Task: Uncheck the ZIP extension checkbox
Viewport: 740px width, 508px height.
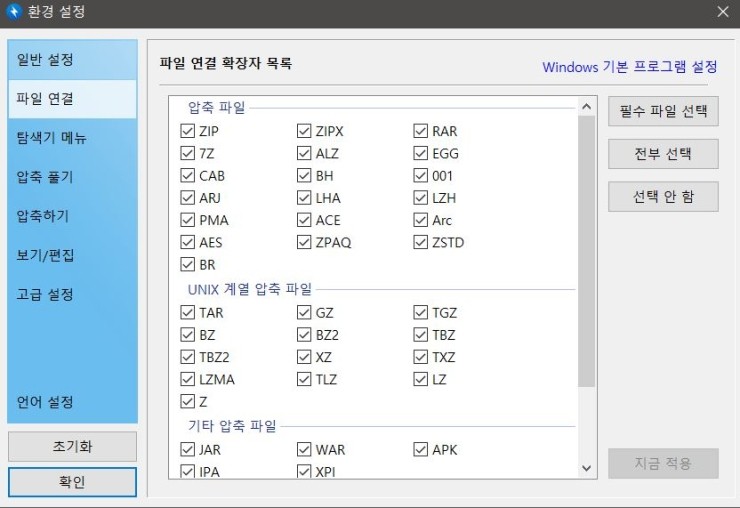Action: pyautogui.click(x=187, y=131)
